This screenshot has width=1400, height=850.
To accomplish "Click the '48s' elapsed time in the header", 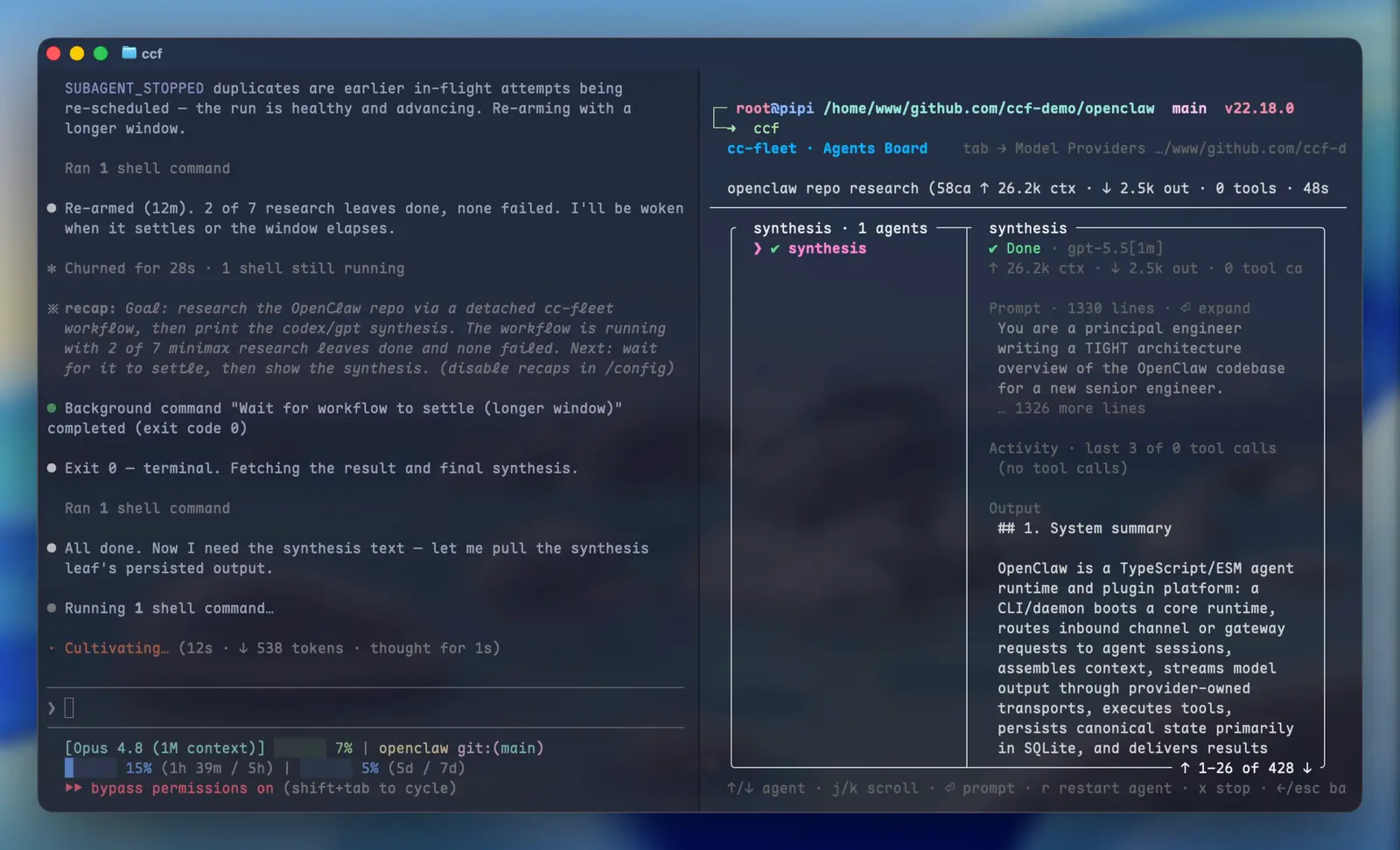I will 1315,189.
